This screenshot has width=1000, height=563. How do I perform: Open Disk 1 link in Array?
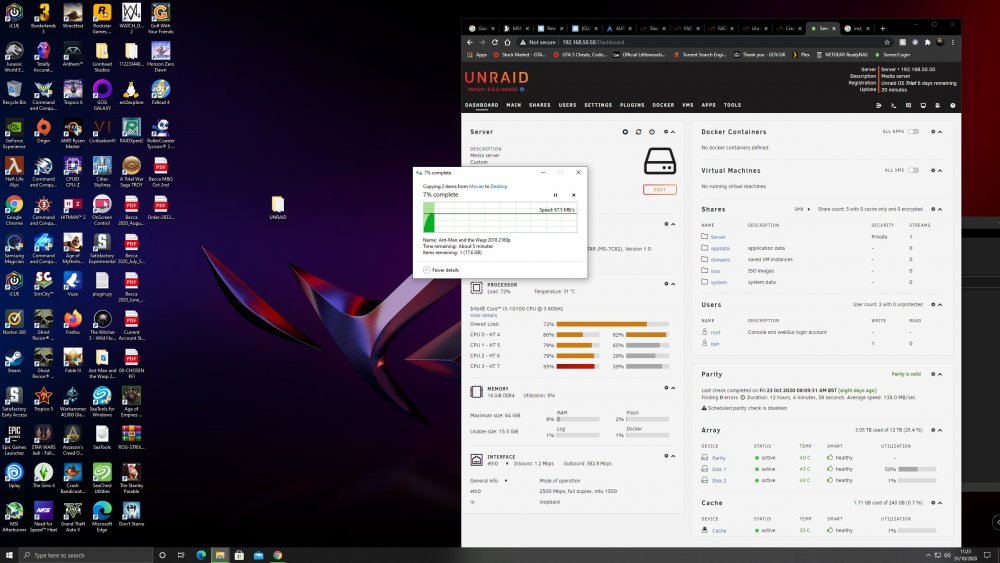click(x=719, y=469)
